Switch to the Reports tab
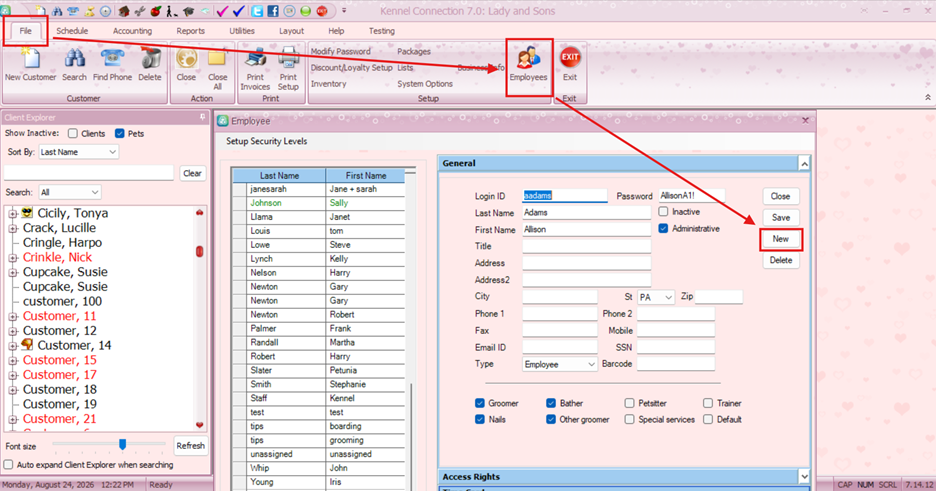This screenshot has width=936, height=491. point(190,31)
